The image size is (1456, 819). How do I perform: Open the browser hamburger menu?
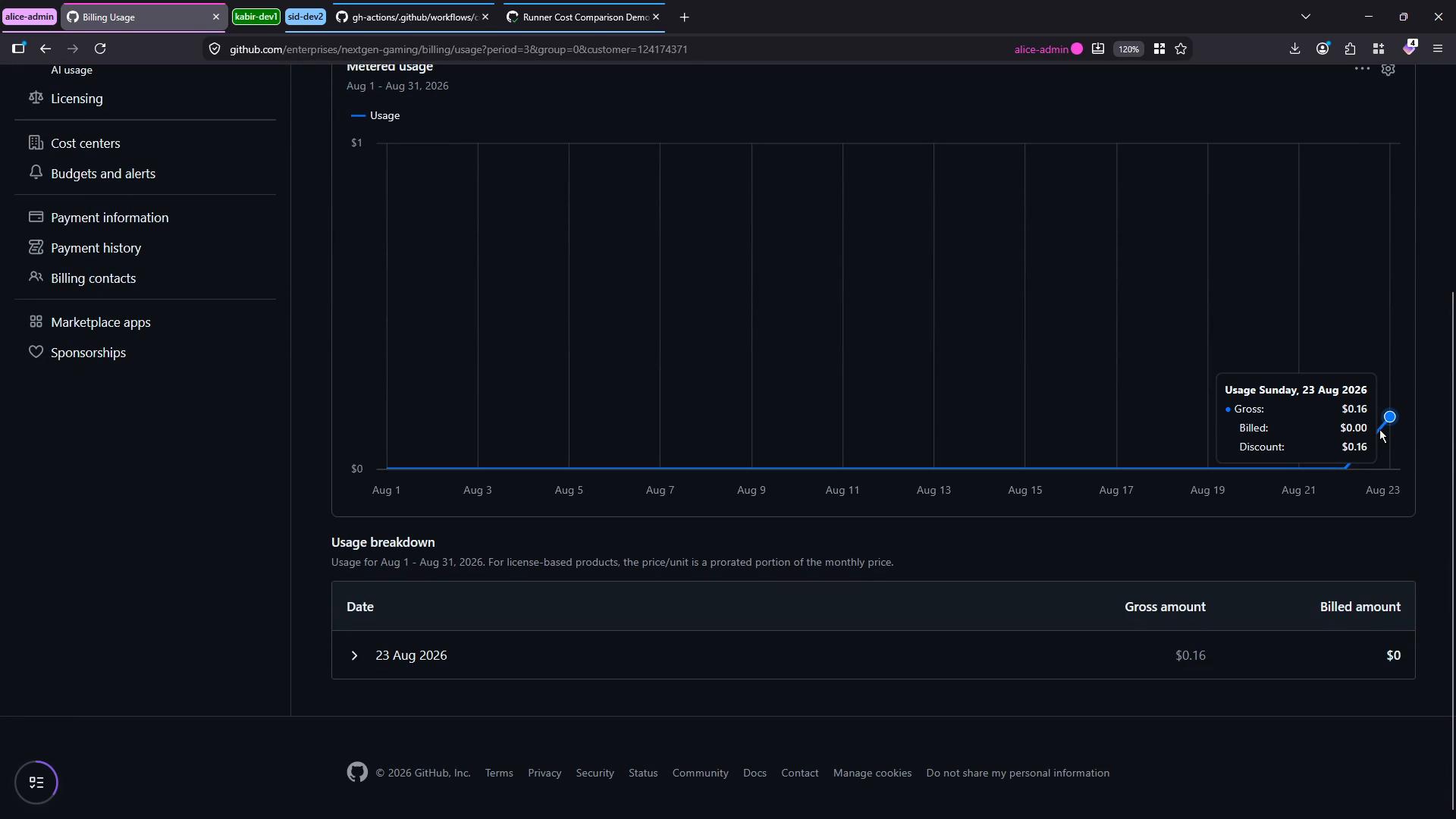point(1437,49)
